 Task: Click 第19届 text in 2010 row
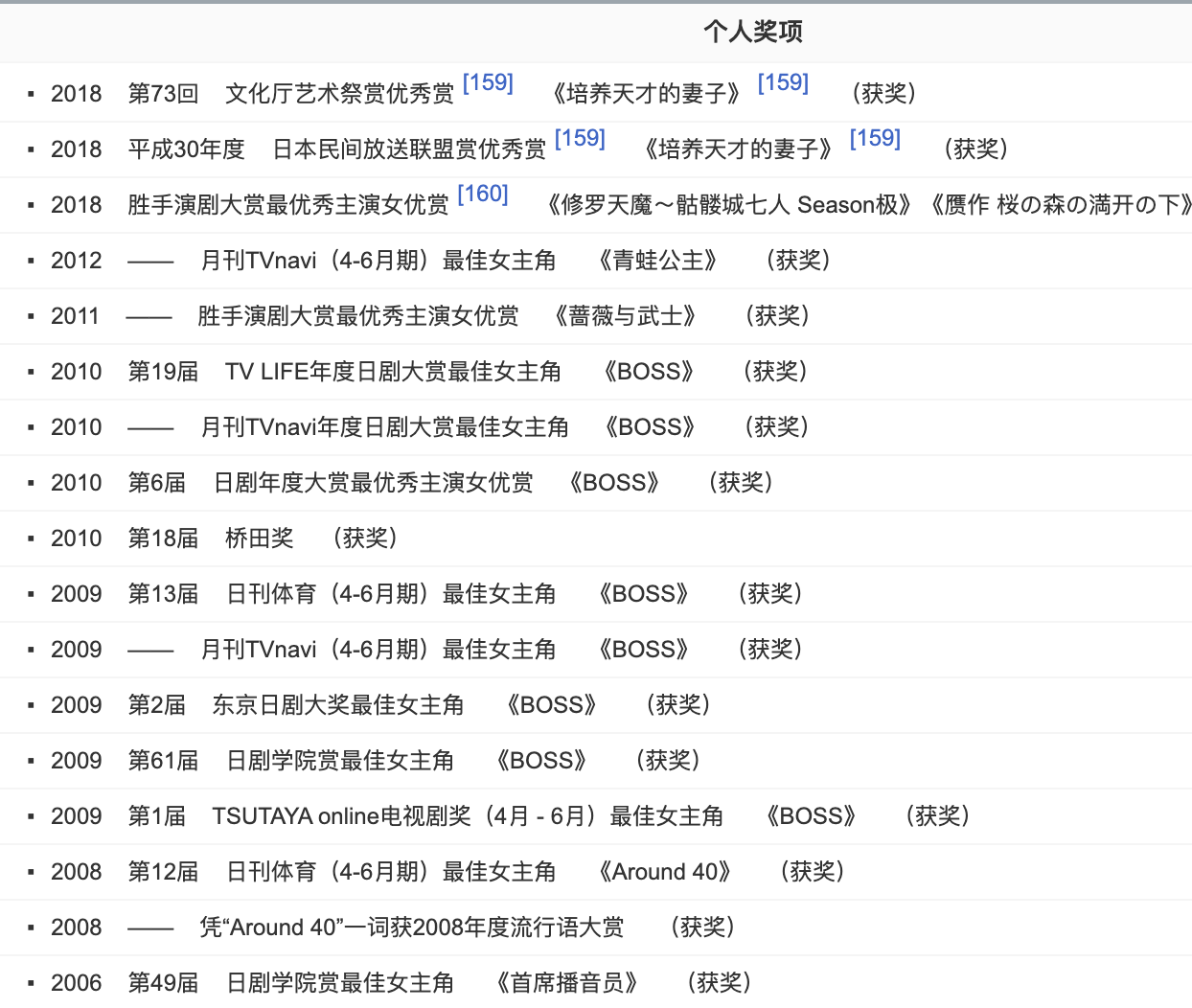163,372
